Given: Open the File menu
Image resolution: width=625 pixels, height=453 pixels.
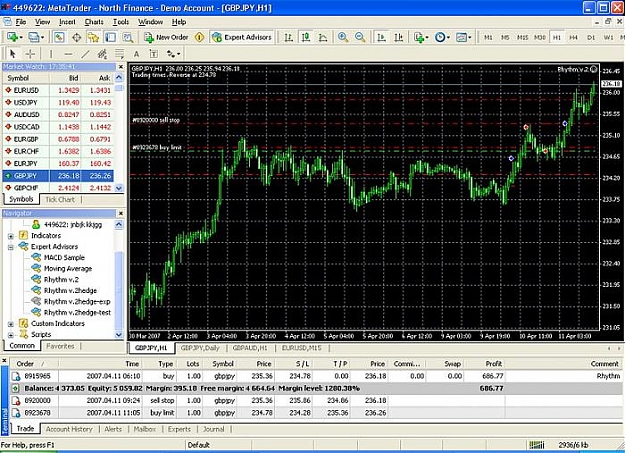Looking at the screenshot, I should pos(20,22).
